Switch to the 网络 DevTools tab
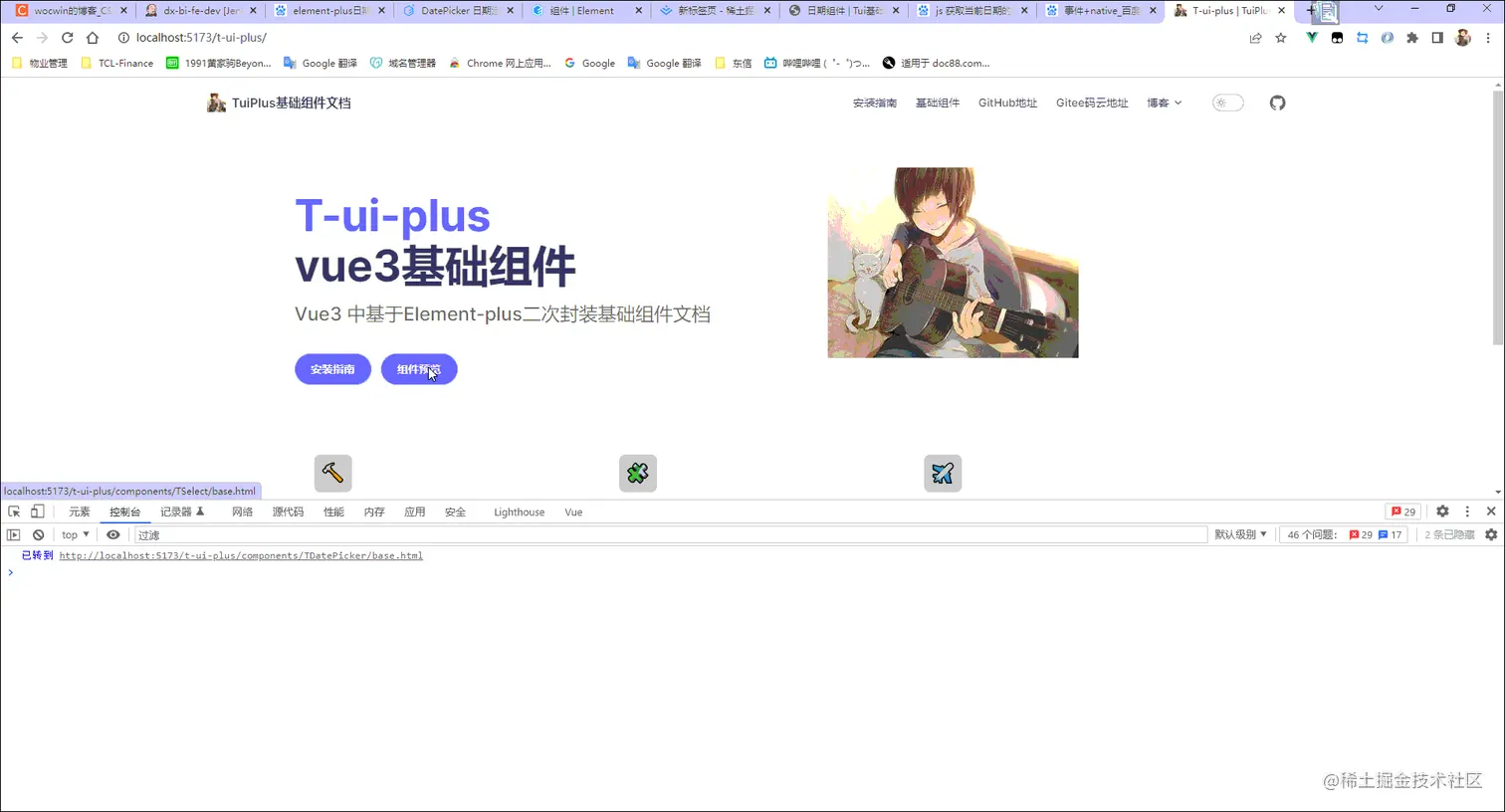 pyautogui.click(x=241, y=510)
